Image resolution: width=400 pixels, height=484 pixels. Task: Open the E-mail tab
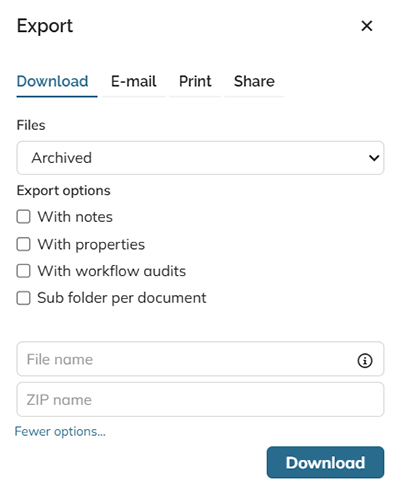coord(134,81)
